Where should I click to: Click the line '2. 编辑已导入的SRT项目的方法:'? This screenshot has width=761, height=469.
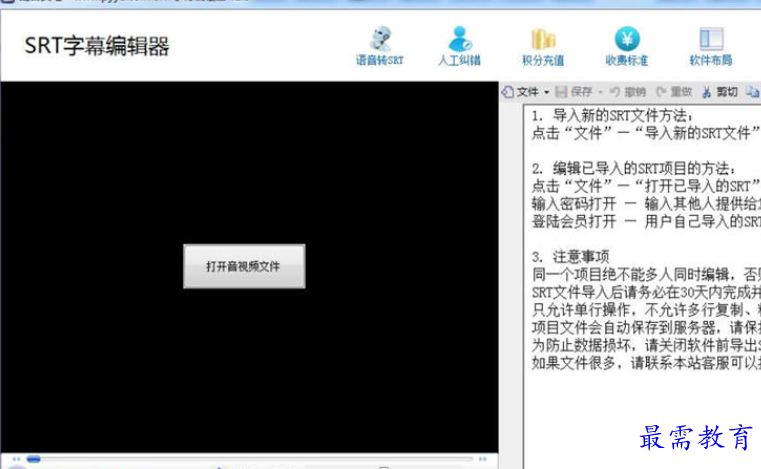click(633, 168)
